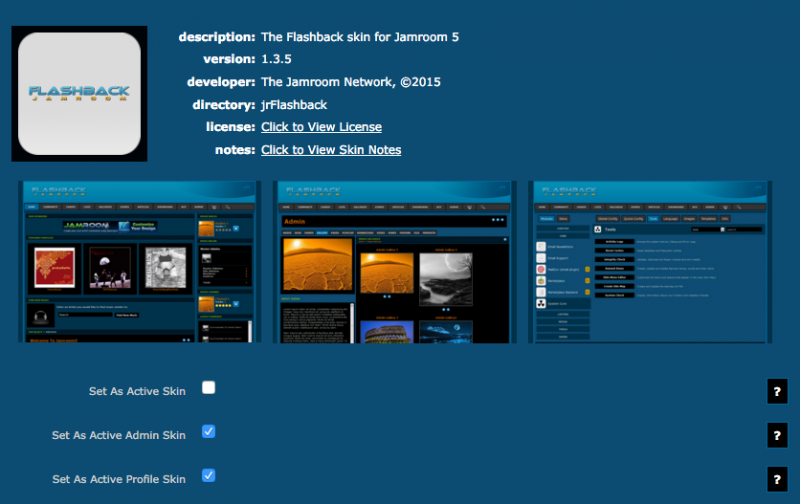Uncheck Set As Active Profile Skin
The image size is (800, 504).
pyautogui.click(x=208, y=475)
